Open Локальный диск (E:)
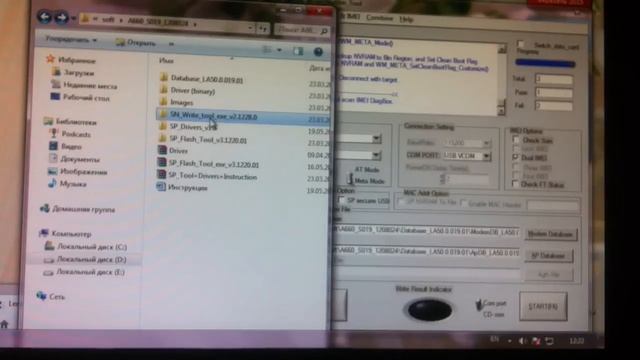 pyautogui.click(x=84, y=272)
